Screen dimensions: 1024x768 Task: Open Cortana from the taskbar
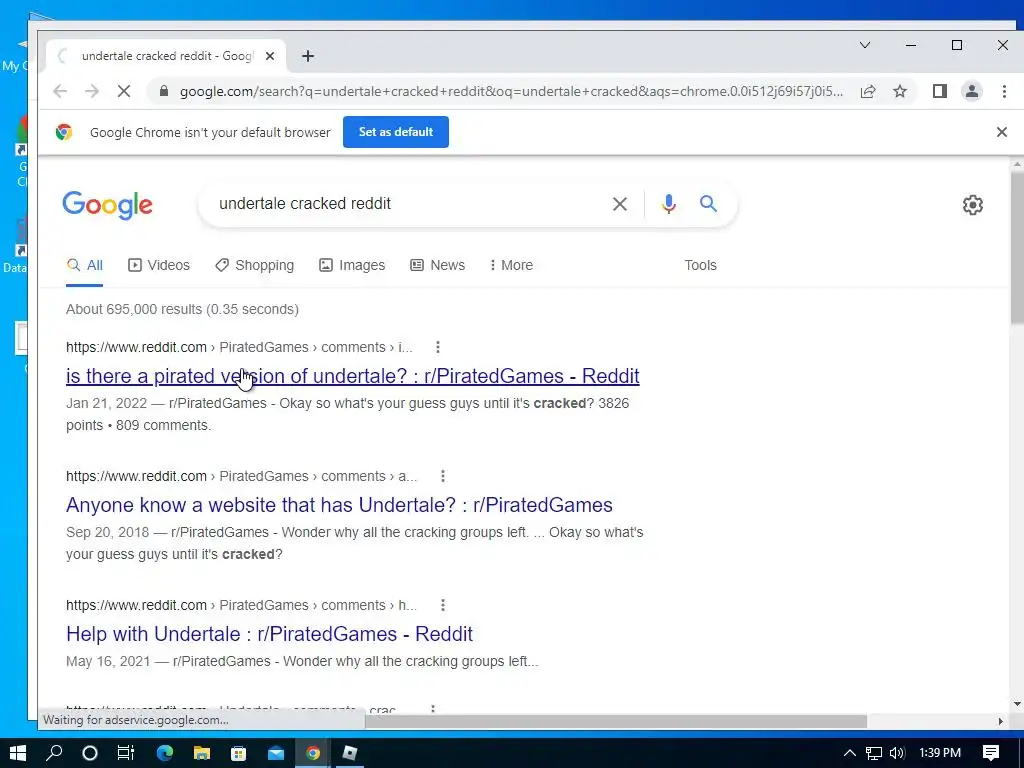[90, 753]
